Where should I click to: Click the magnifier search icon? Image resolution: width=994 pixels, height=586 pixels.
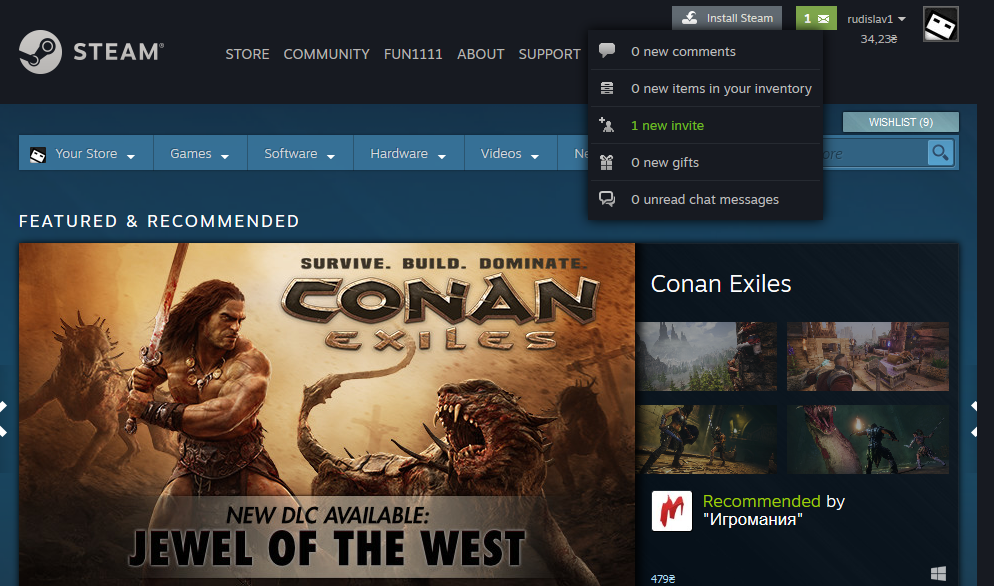[941, 153]
